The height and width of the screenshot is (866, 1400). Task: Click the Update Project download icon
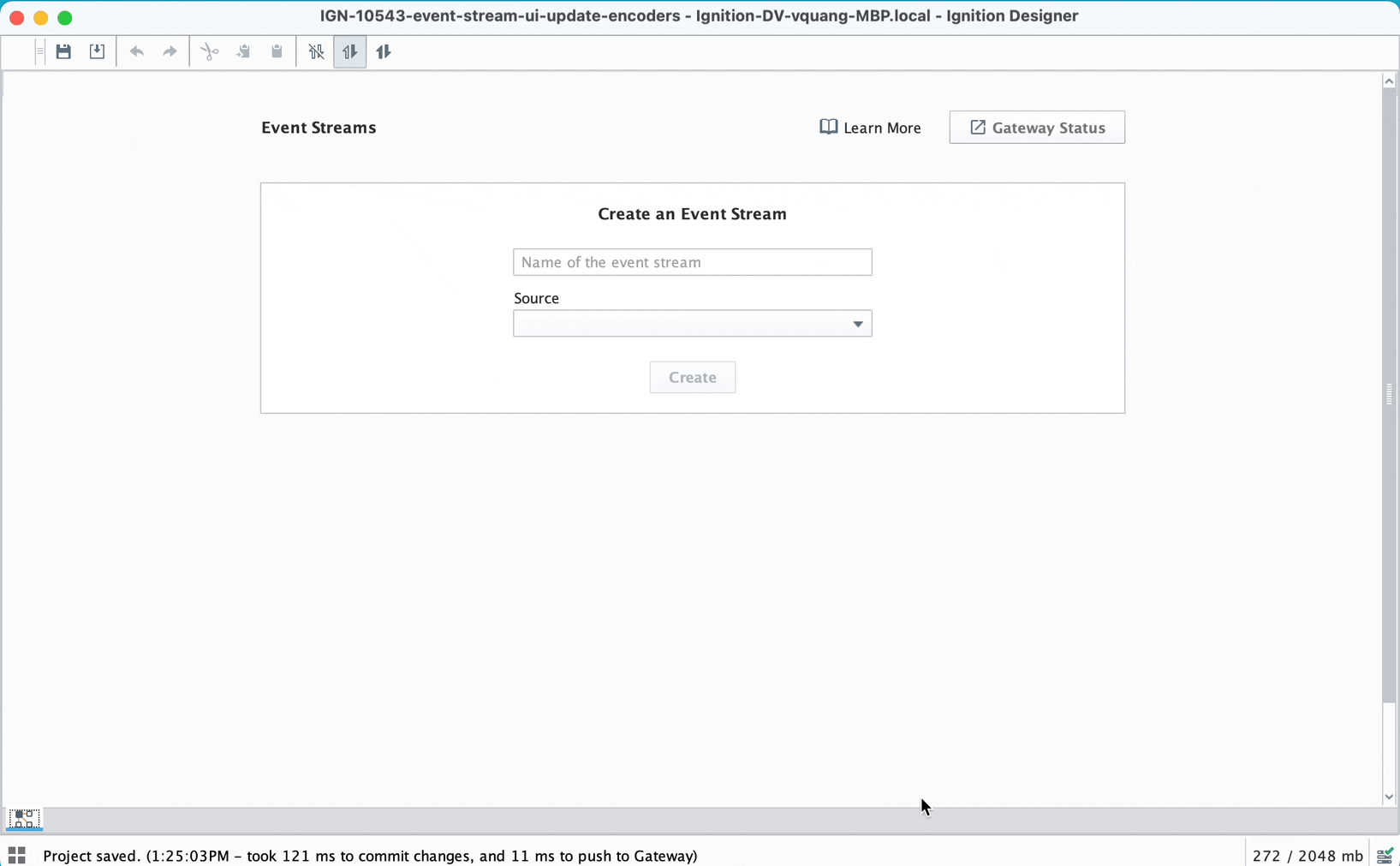tap(97, 51)
